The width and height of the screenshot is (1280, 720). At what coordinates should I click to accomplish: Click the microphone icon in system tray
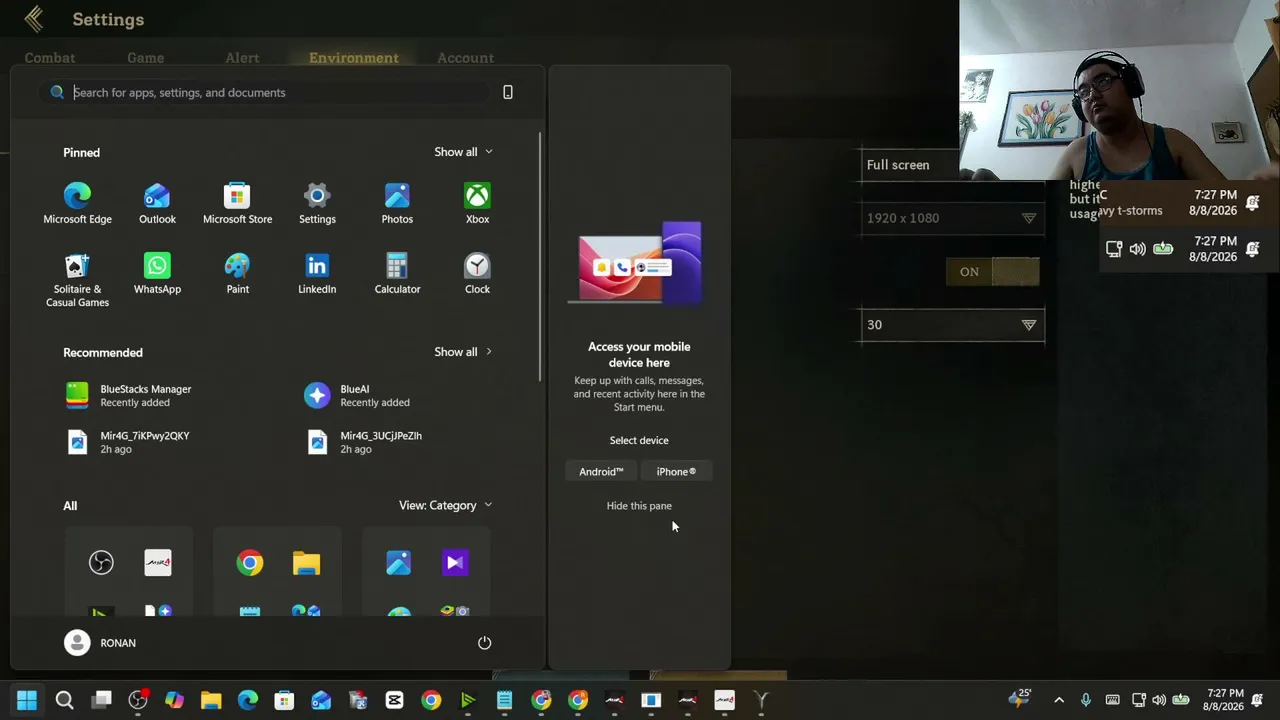click(1086, 700)
